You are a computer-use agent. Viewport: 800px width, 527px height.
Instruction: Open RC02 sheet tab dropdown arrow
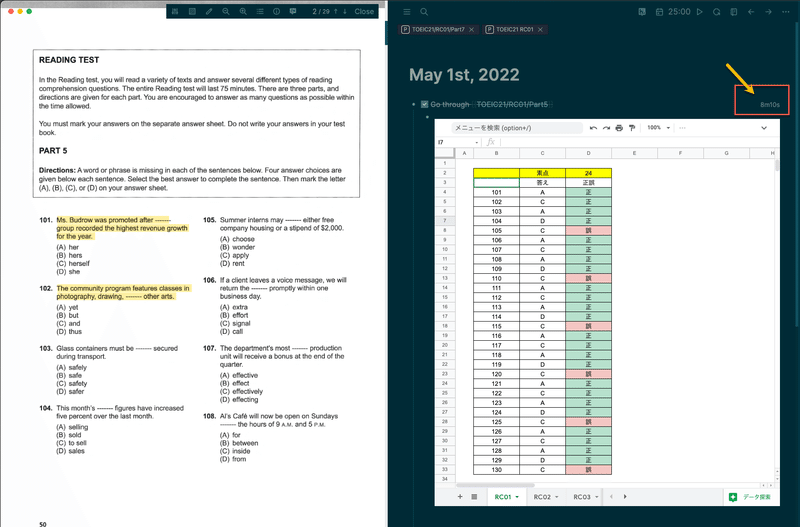pyautogui.click(x=557, y=497)
